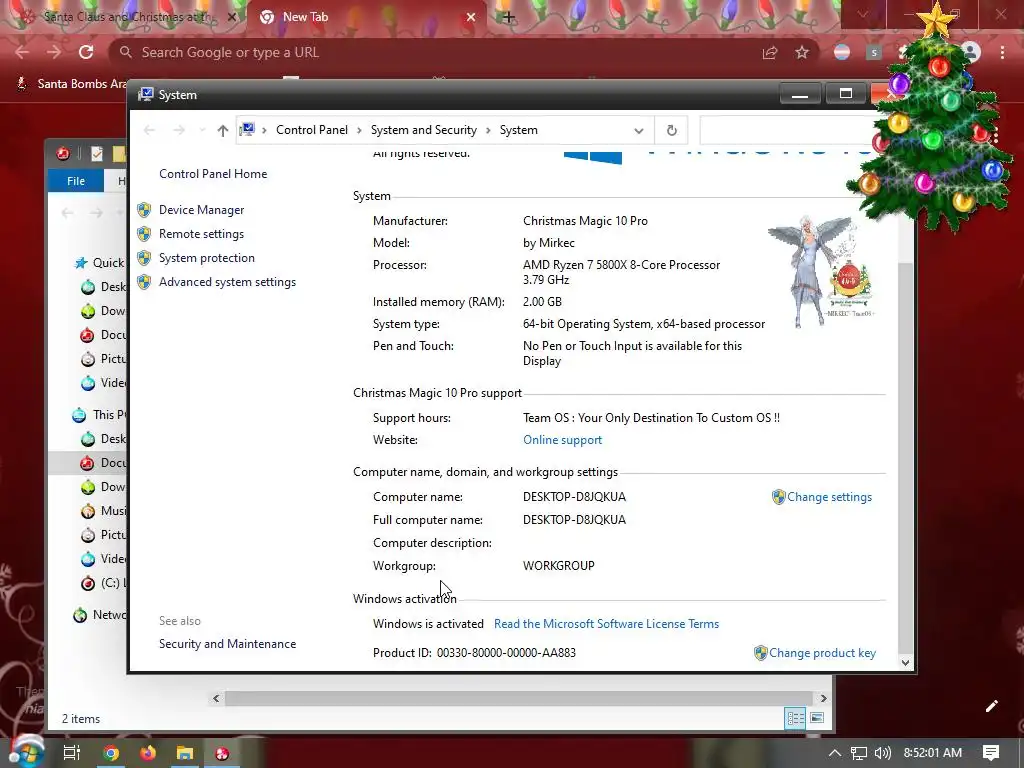
Task: Open Security and Maintenance link
Action: pos(227,644)
